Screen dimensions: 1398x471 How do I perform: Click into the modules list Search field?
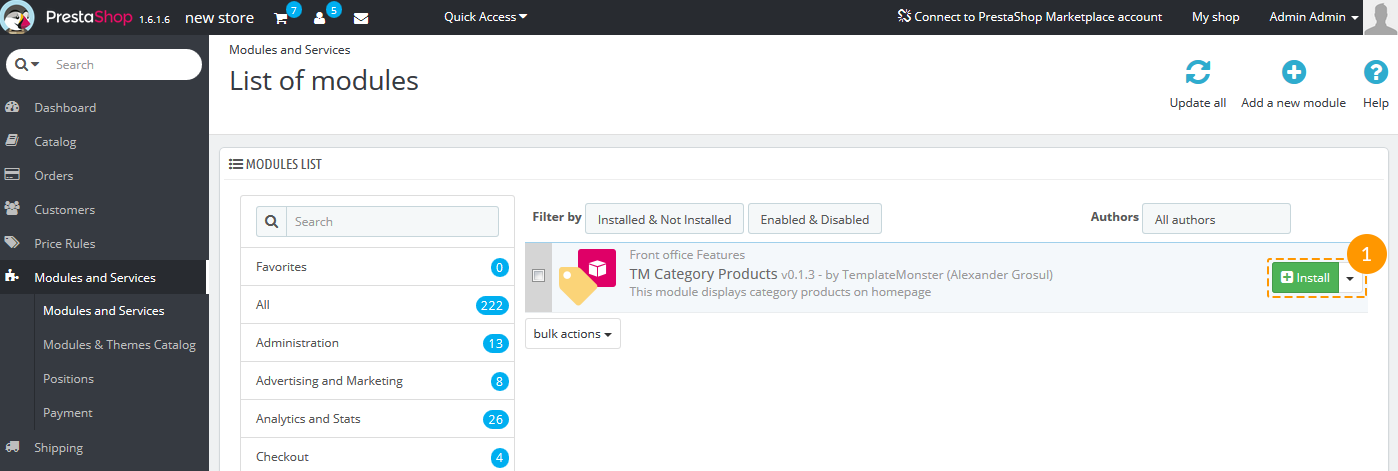393,222
